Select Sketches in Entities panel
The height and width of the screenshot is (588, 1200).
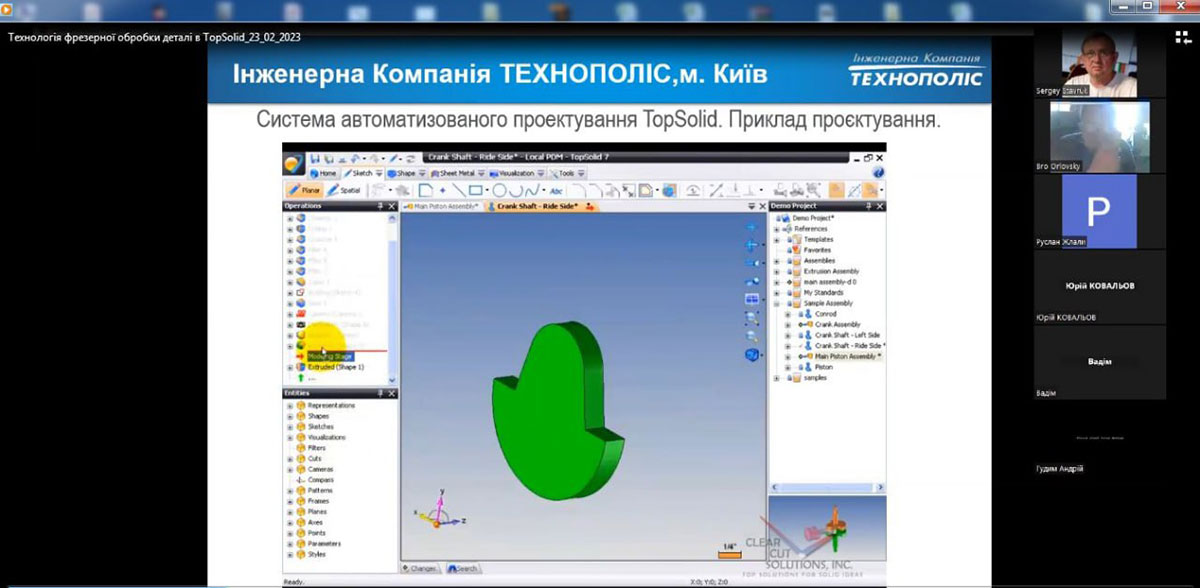tap(320, 427)
